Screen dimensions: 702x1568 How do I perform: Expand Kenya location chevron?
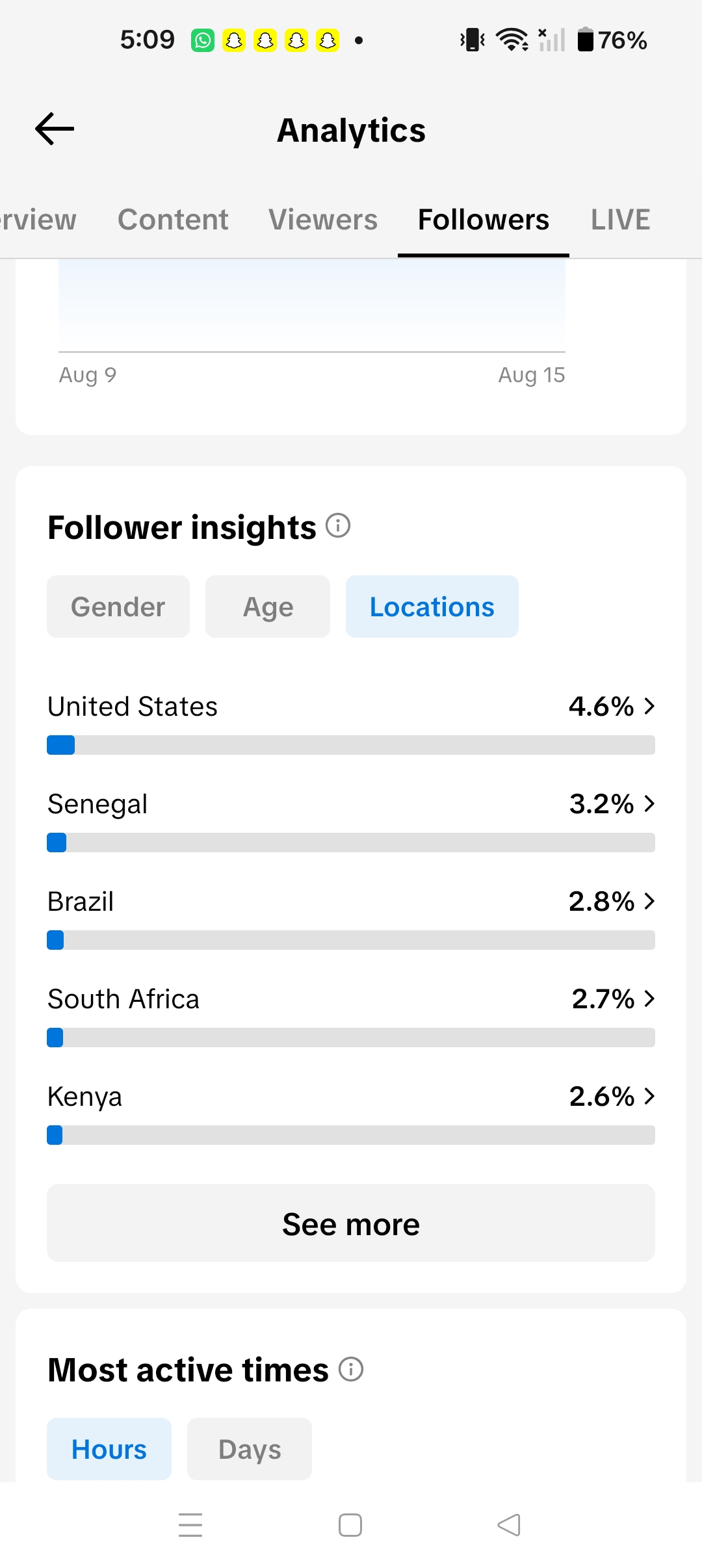(x=649, y=1096)
